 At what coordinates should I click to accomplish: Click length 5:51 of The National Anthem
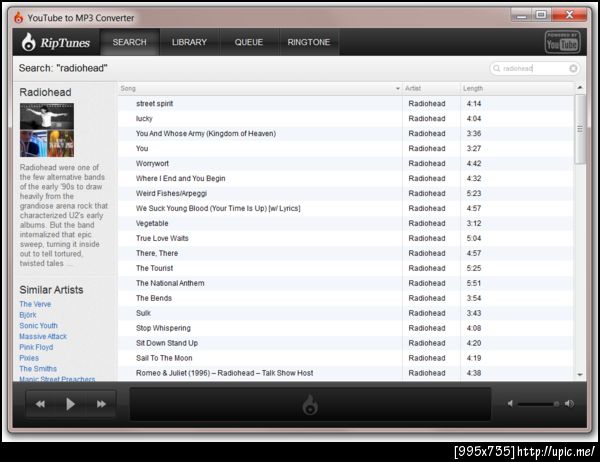(474, 283)
